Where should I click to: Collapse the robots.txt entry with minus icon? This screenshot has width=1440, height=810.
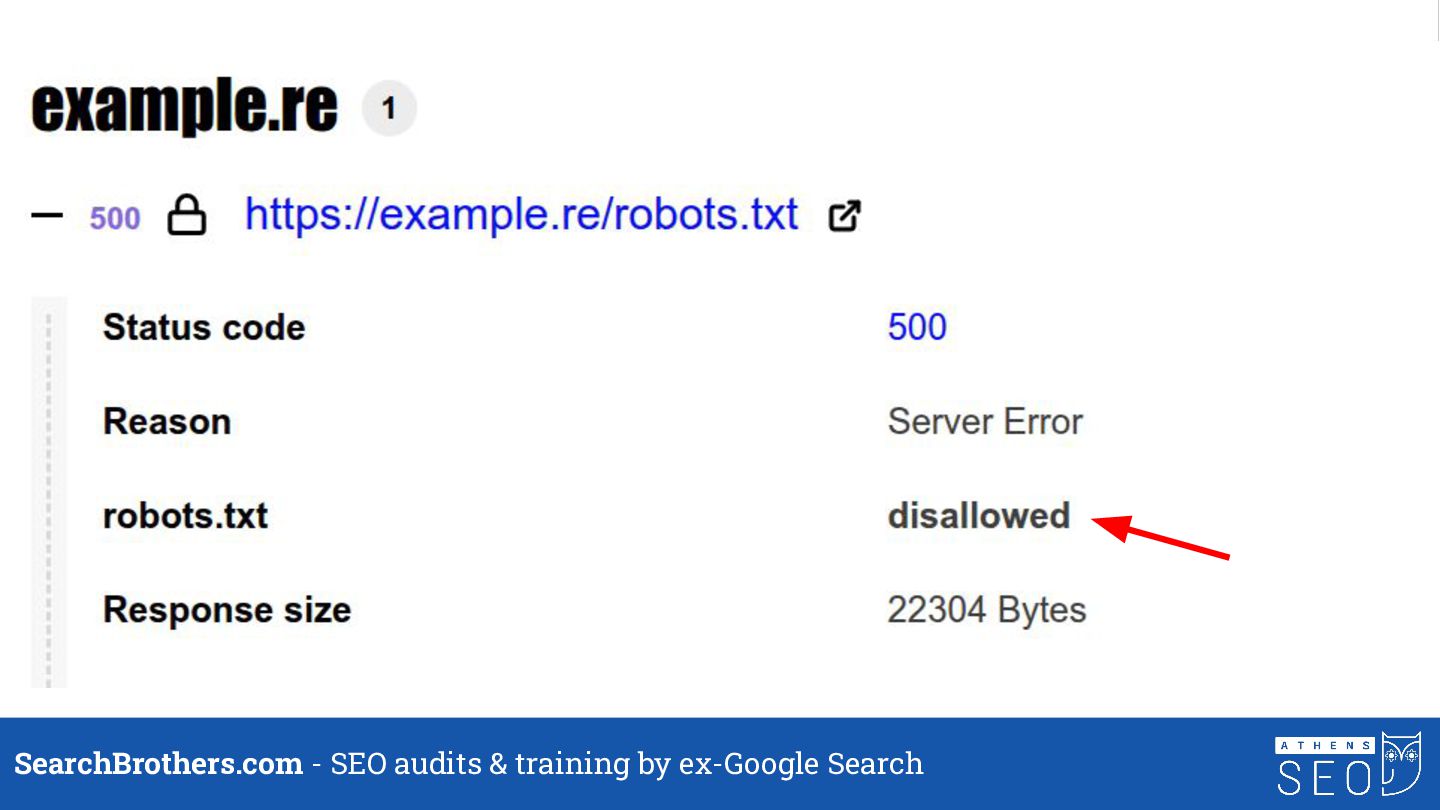click(x=47, y=215)
